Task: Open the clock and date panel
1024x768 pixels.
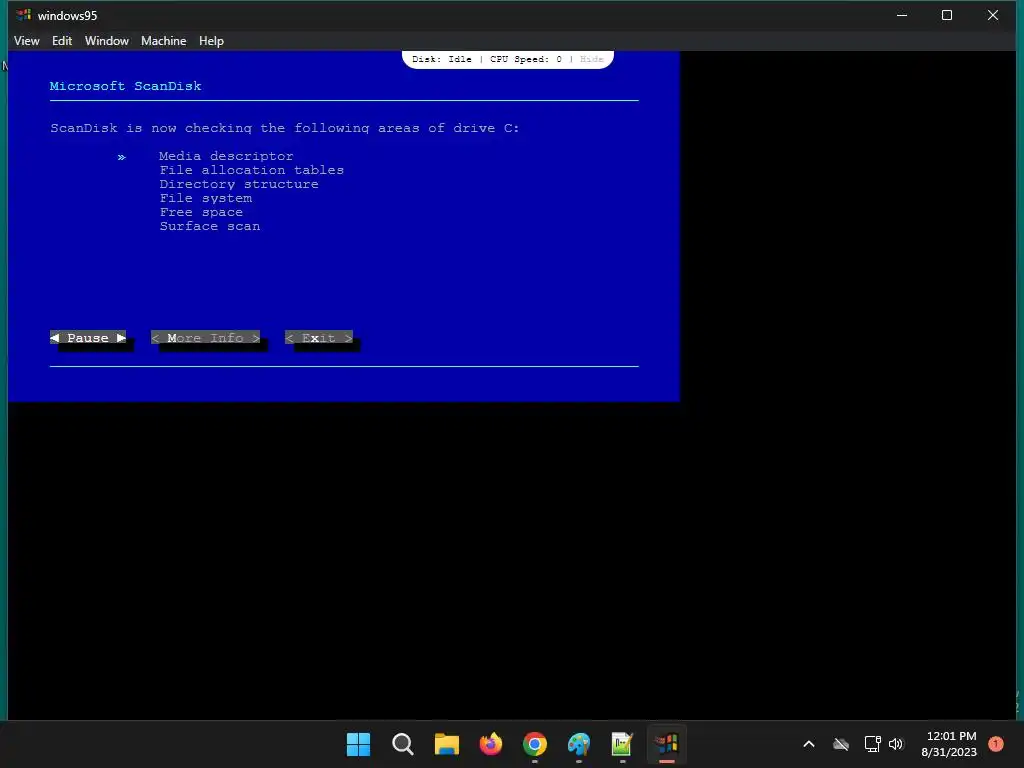Action: tap(949, 744)
